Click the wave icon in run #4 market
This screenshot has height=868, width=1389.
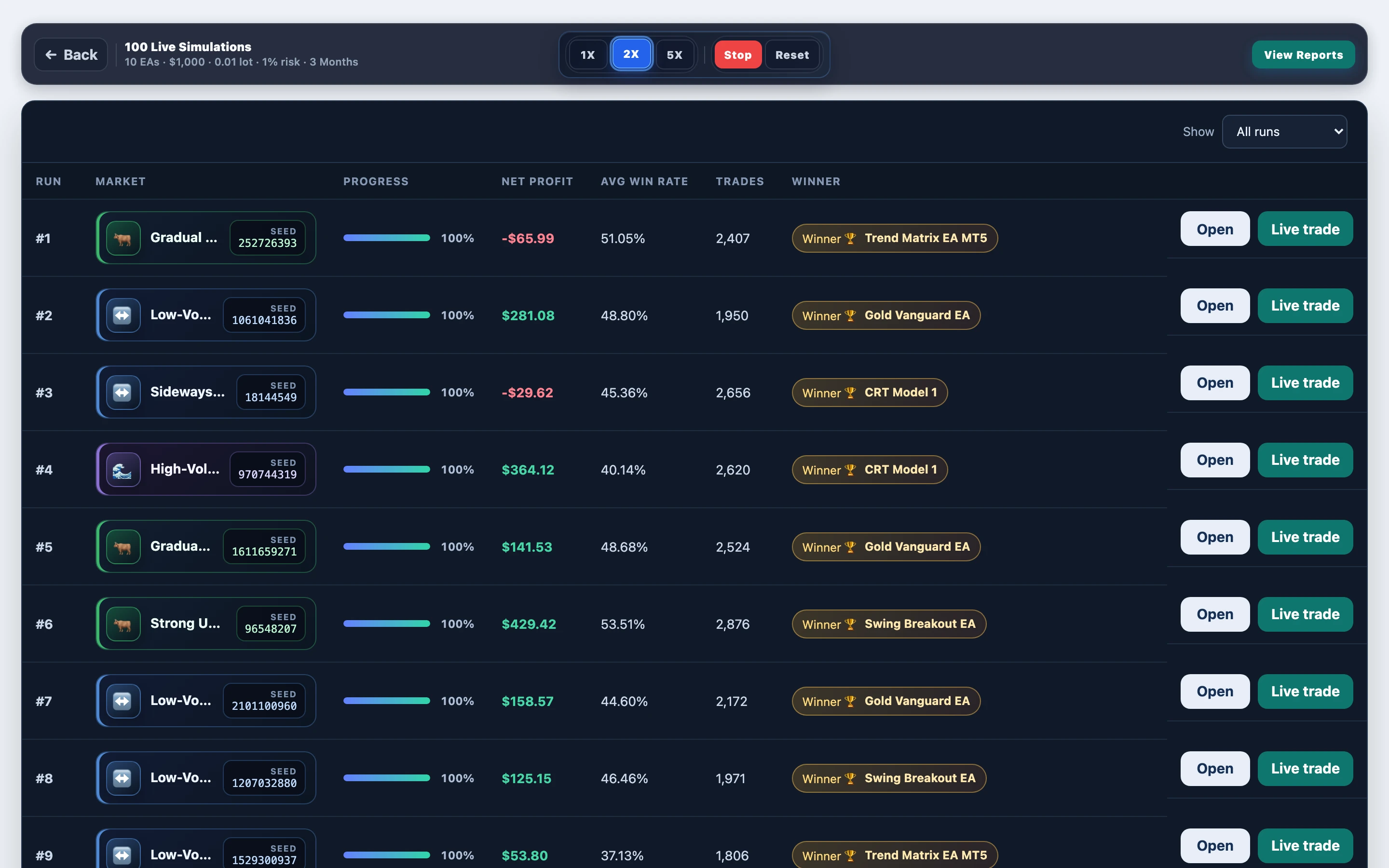coord(123,470)
